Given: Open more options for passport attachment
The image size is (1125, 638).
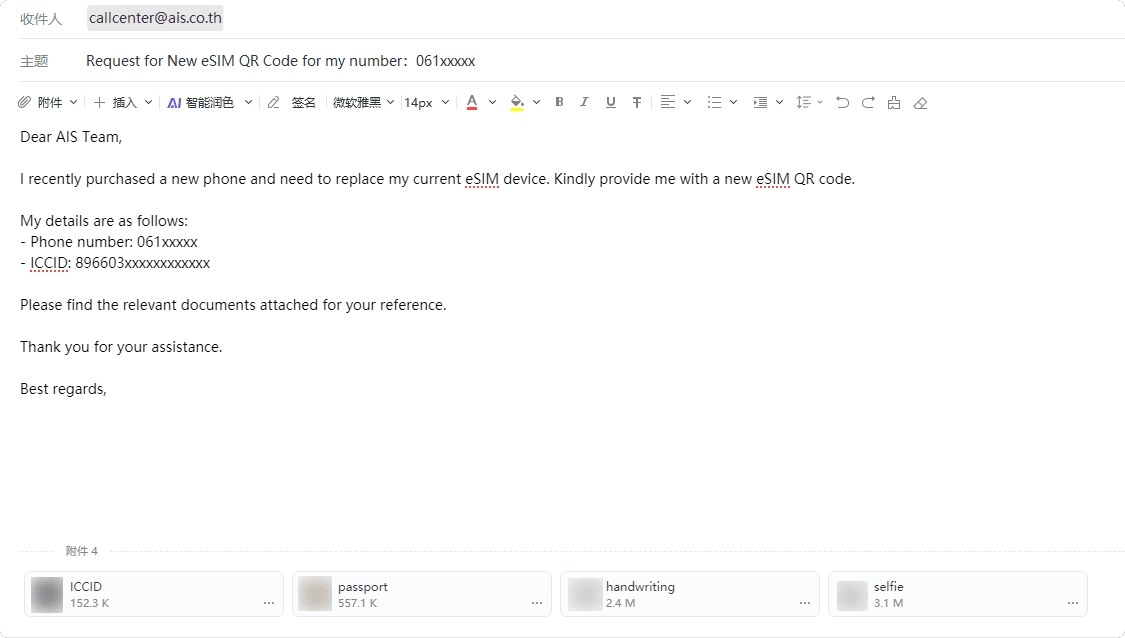Looking at the screenshot, I should pos(537,604).
